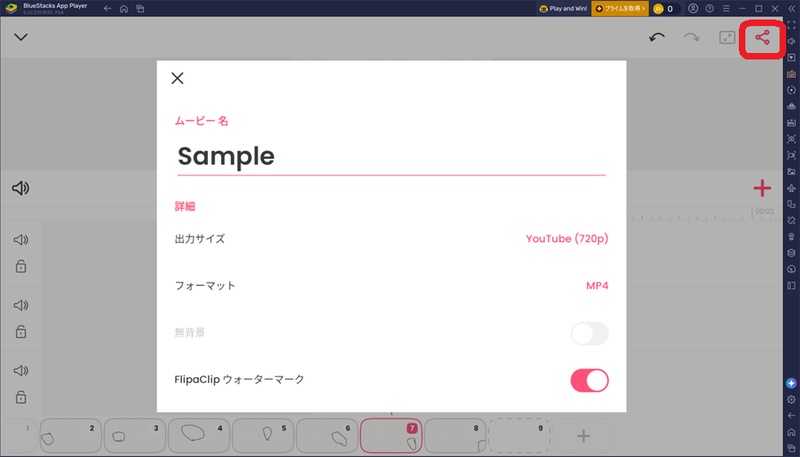
Task: Open BlueStacks home from the title bar
Action: pyautogui.click(x=124, y=9)
